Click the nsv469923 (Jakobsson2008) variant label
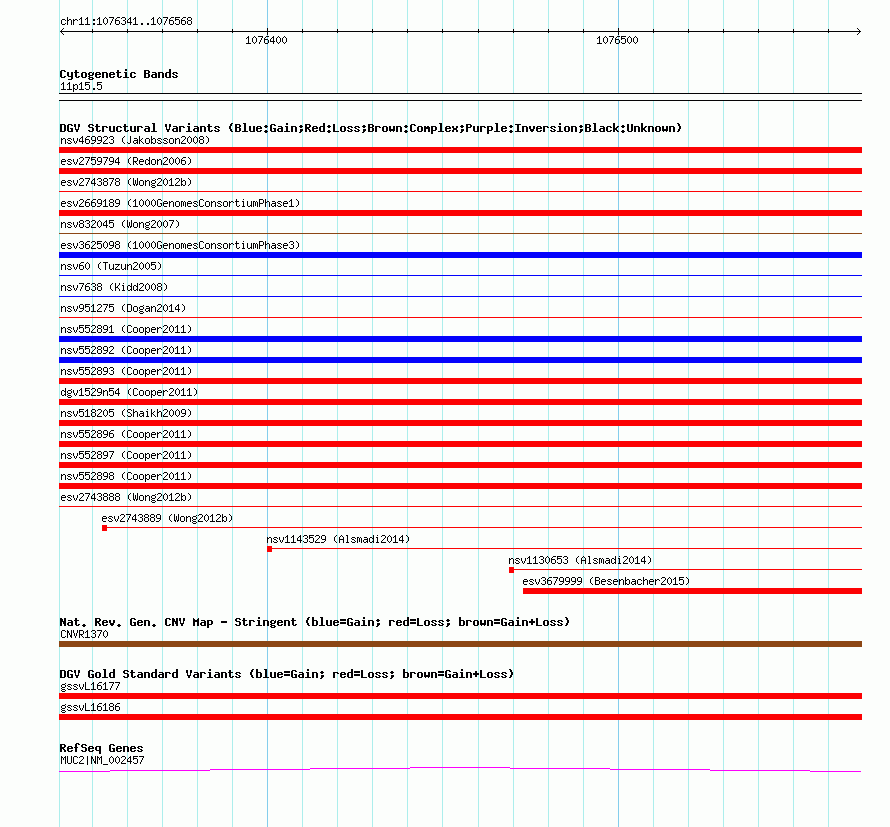This screenshot has width=890, height=827. click(x=135, y=140)
